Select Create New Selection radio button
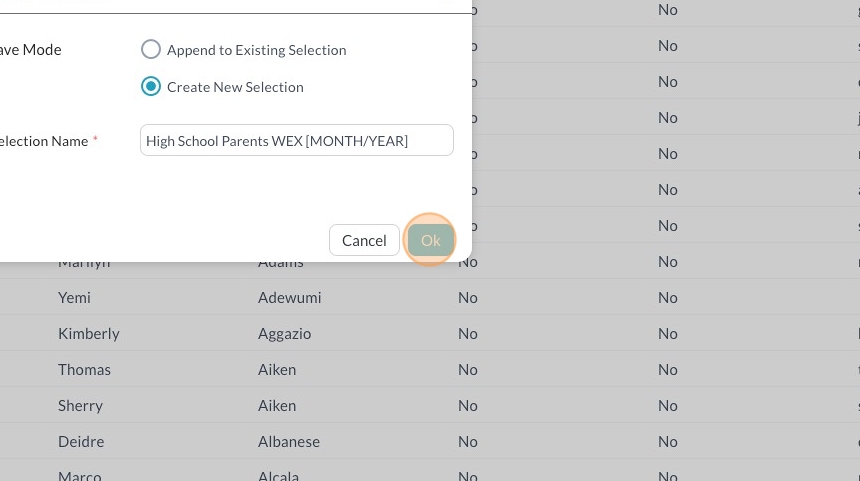 tap(150, 87)
